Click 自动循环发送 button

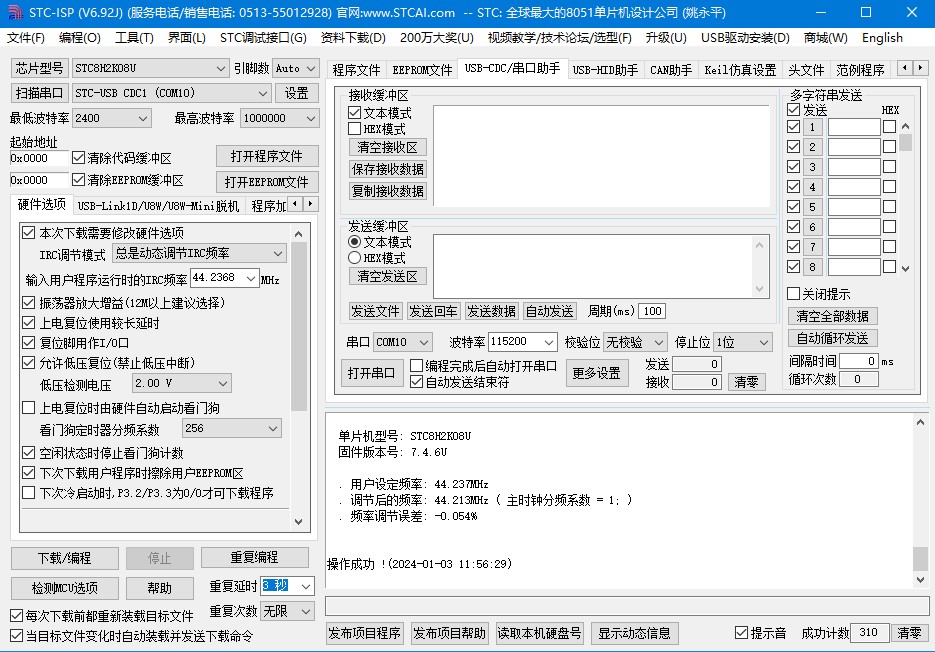coord(832,338)
